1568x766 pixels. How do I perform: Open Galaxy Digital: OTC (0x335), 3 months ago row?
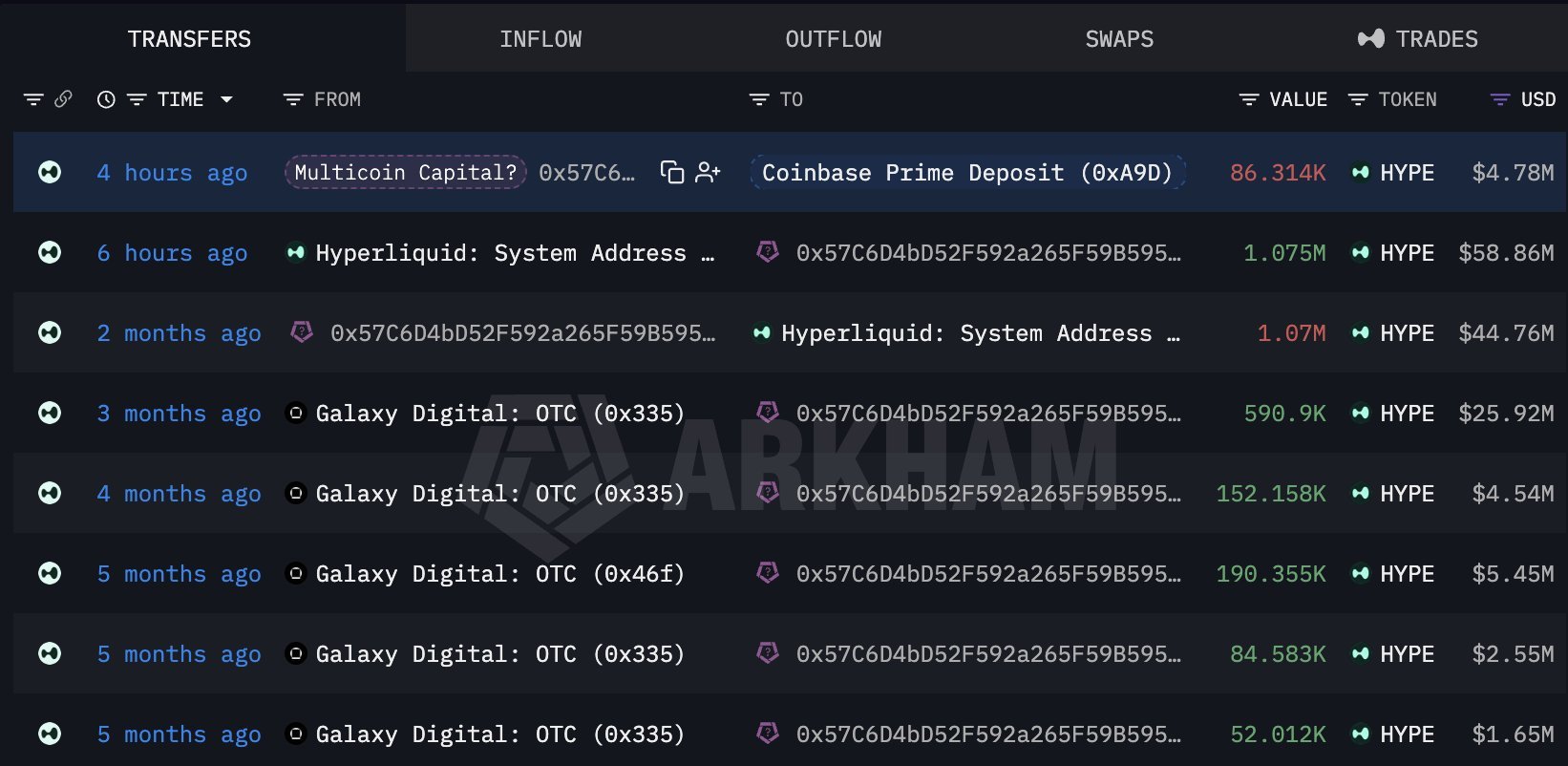point(500,414)
